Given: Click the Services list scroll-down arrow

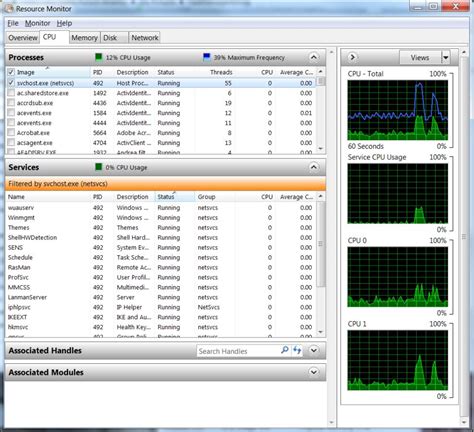Looking at the screenshot, I should pos(320,332).
